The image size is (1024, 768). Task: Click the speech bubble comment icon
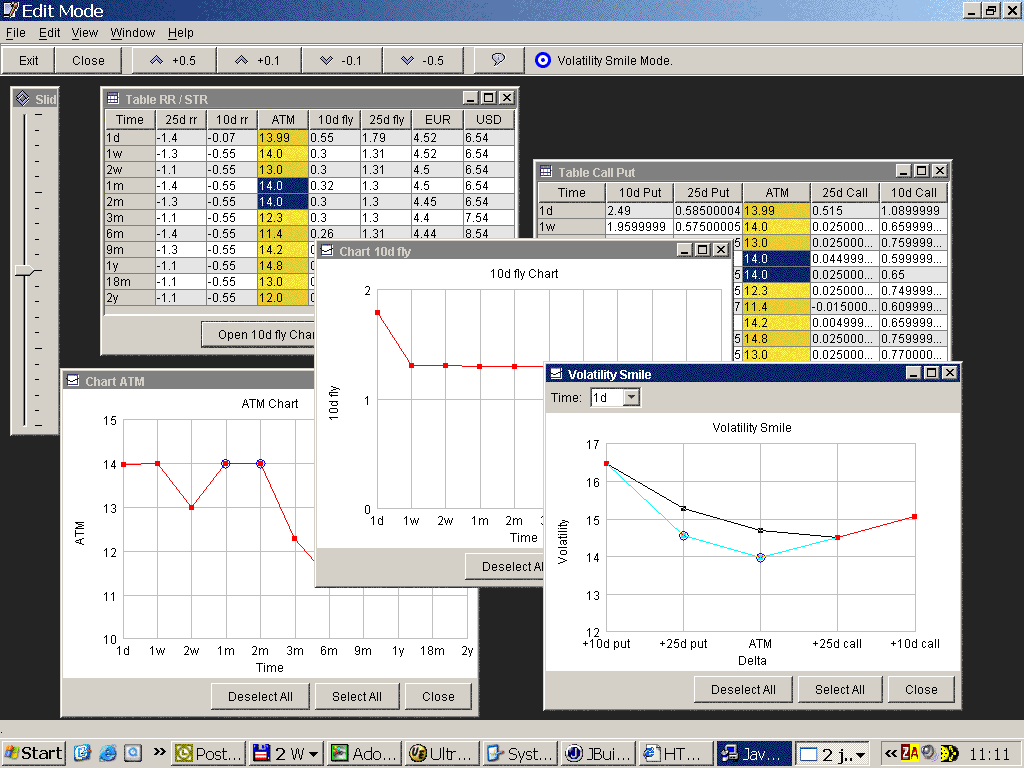pyautogui.click(x=498, y=60)
